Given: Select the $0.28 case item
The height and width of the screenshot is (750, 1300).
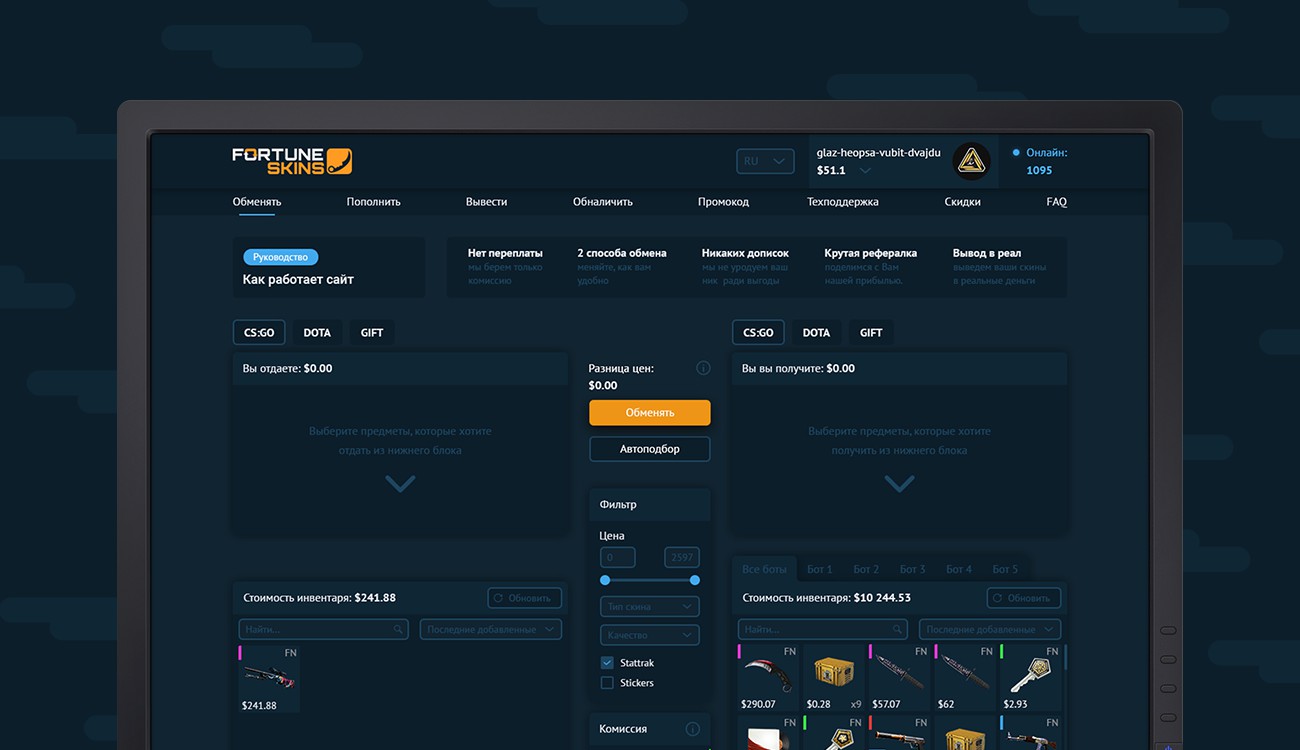Looking at the screenshot, I should 834,679.
